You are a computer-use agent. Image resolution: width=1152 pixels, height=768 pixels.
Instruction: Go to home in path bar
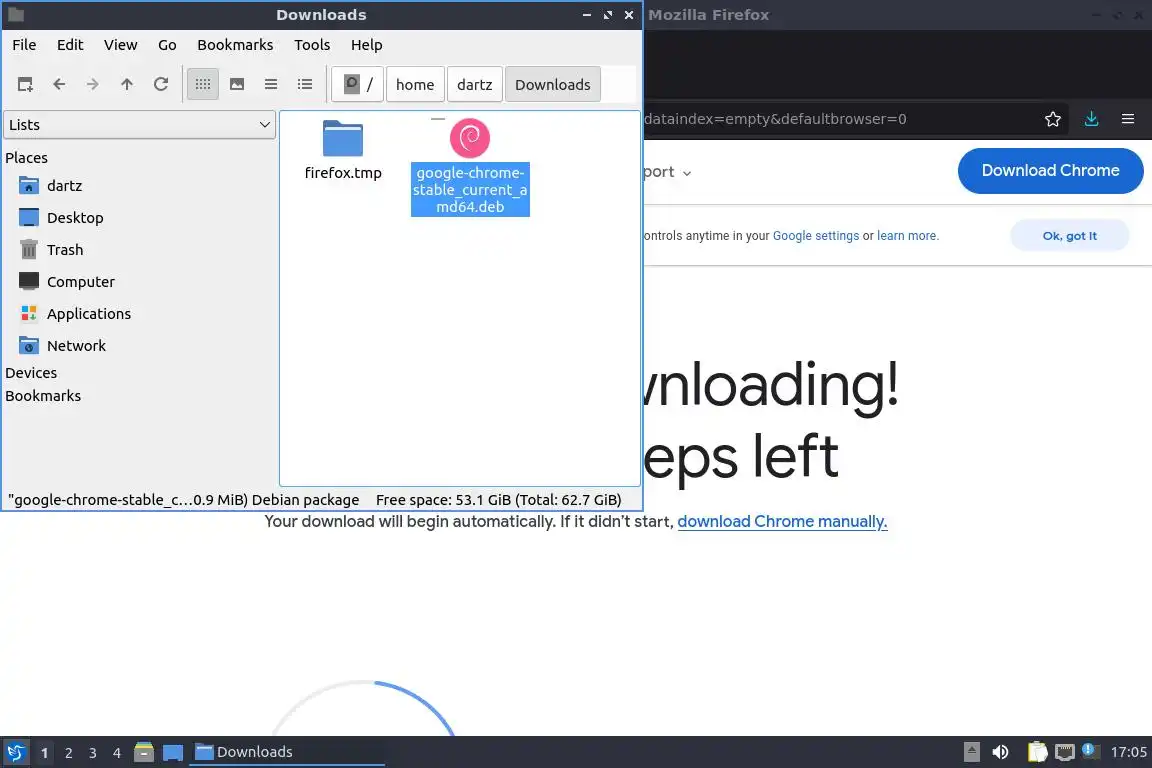pyautogui.click(x=415, y=85)
